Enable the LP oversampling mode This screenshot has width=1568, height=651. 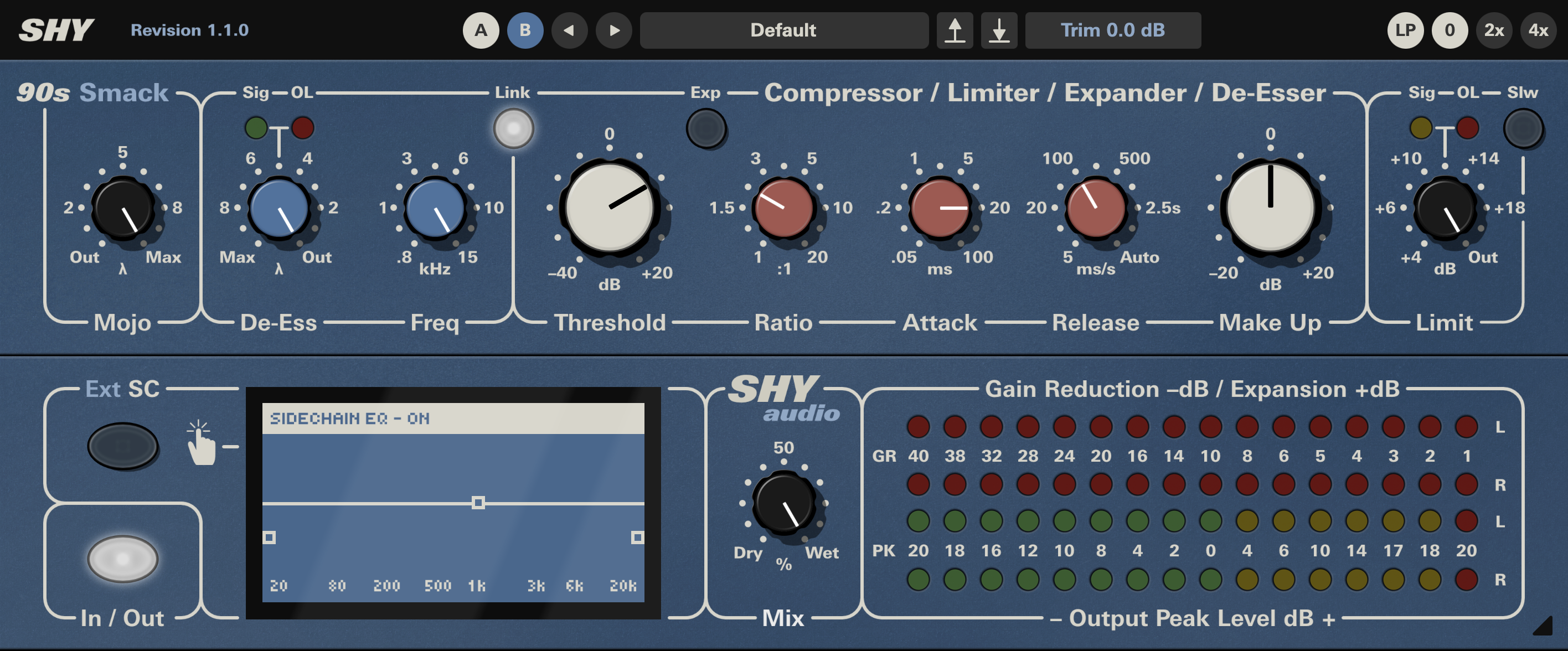[1405, 30]
